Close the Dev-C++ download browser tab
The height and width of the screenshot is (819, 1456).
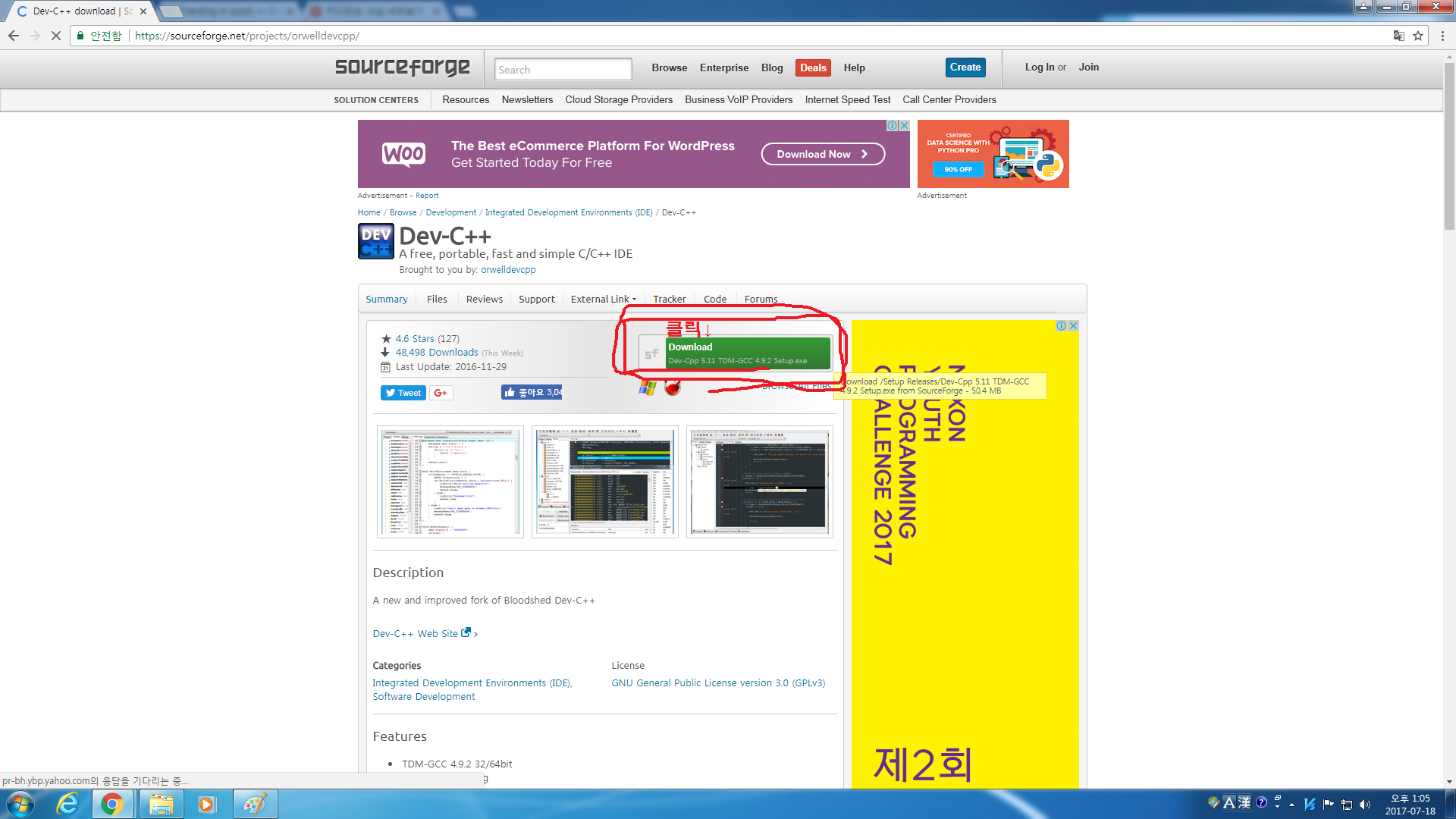(143, 11)
